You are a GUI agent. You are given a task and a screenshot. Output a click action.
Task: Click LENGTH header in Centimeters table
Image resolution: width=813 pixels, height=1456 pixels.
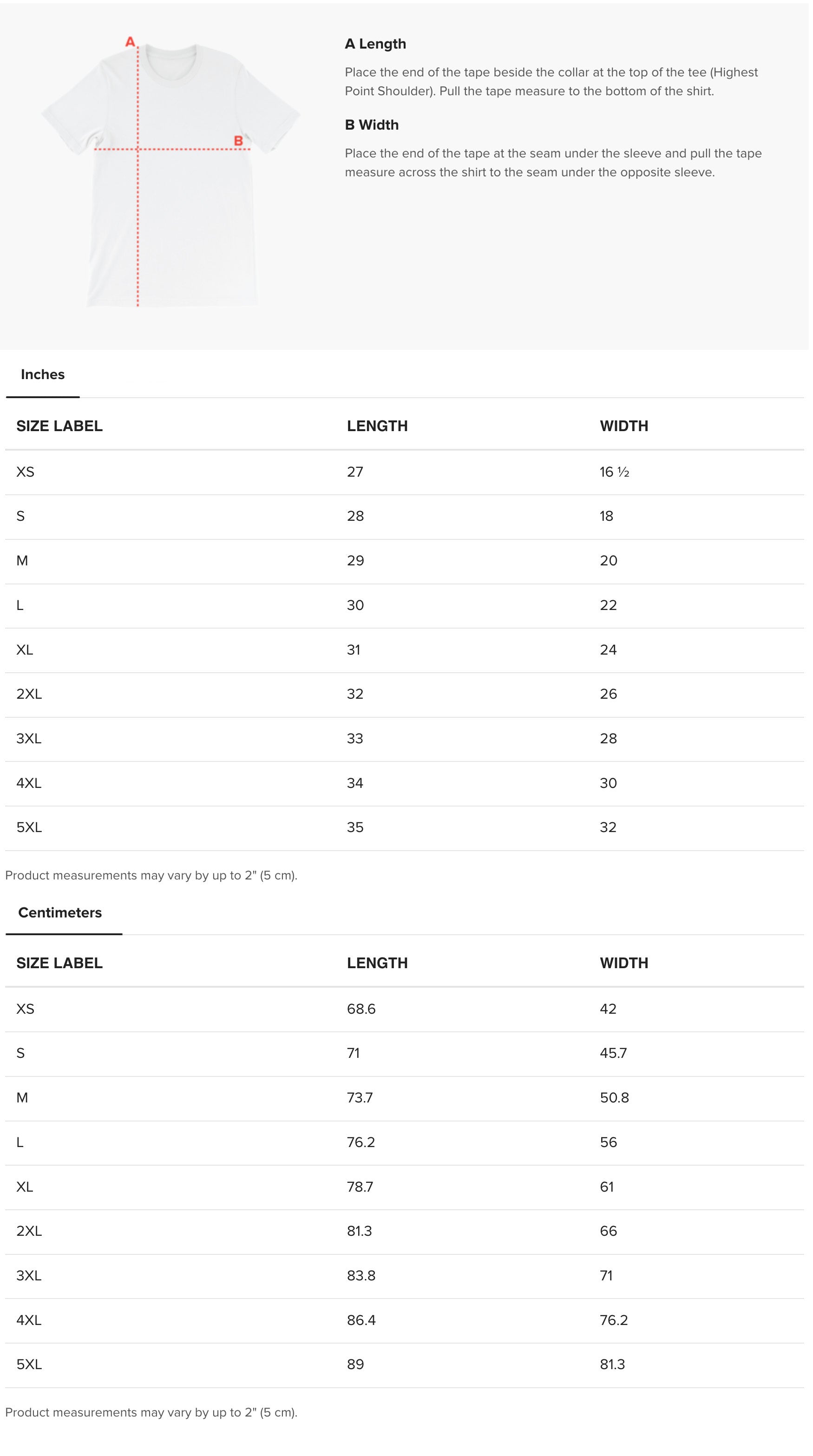point(377,963)
